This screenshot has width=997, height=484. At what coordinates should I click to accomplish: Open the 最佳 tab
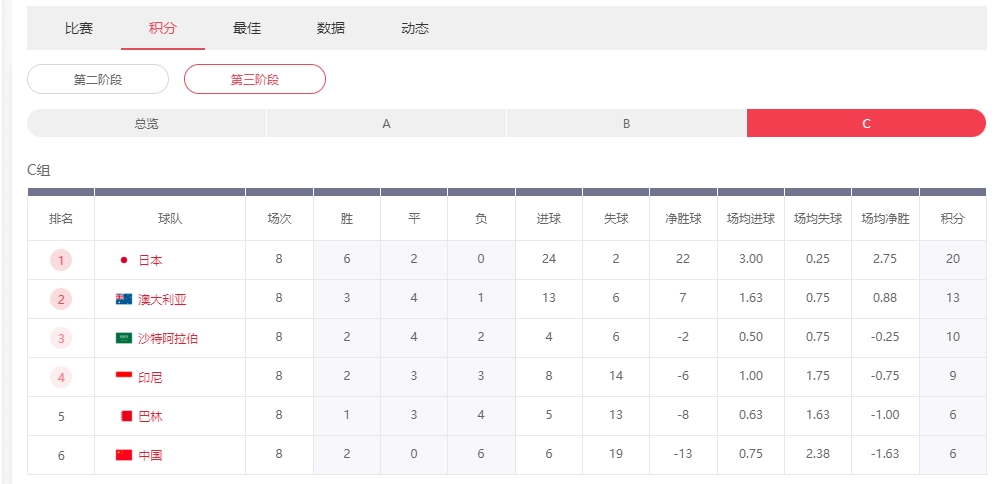pyautogui.click(x=247, y=28)
